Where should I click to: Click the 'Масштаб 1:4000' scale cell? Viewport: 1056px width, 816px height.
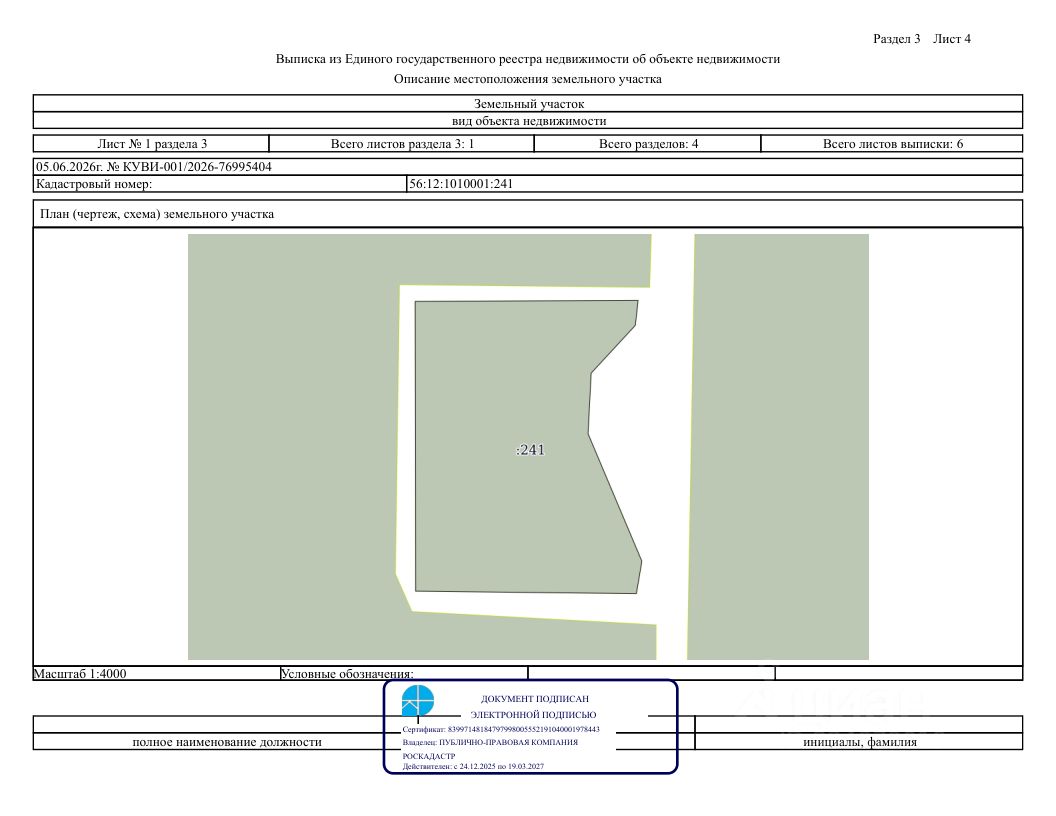(156, 673)
